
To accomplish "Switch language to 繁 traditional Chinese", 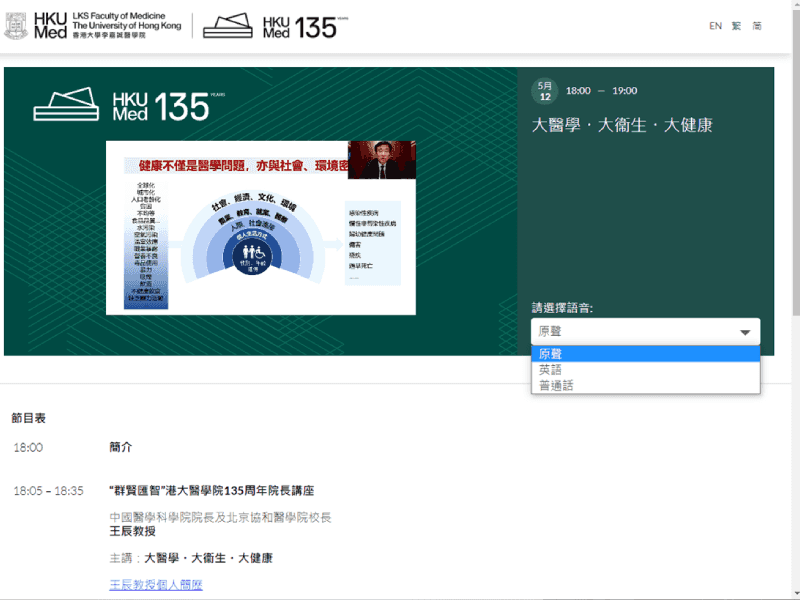I will point(736,26).
